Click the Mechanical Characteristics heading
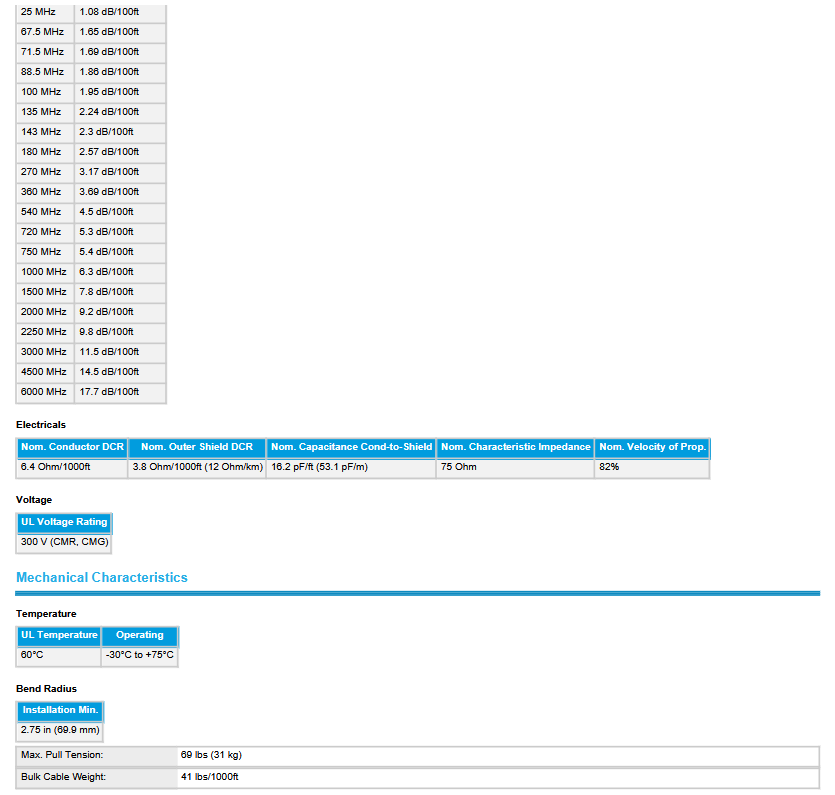The width and height of the screenshot is (835, 795). (x=102, y=578)
